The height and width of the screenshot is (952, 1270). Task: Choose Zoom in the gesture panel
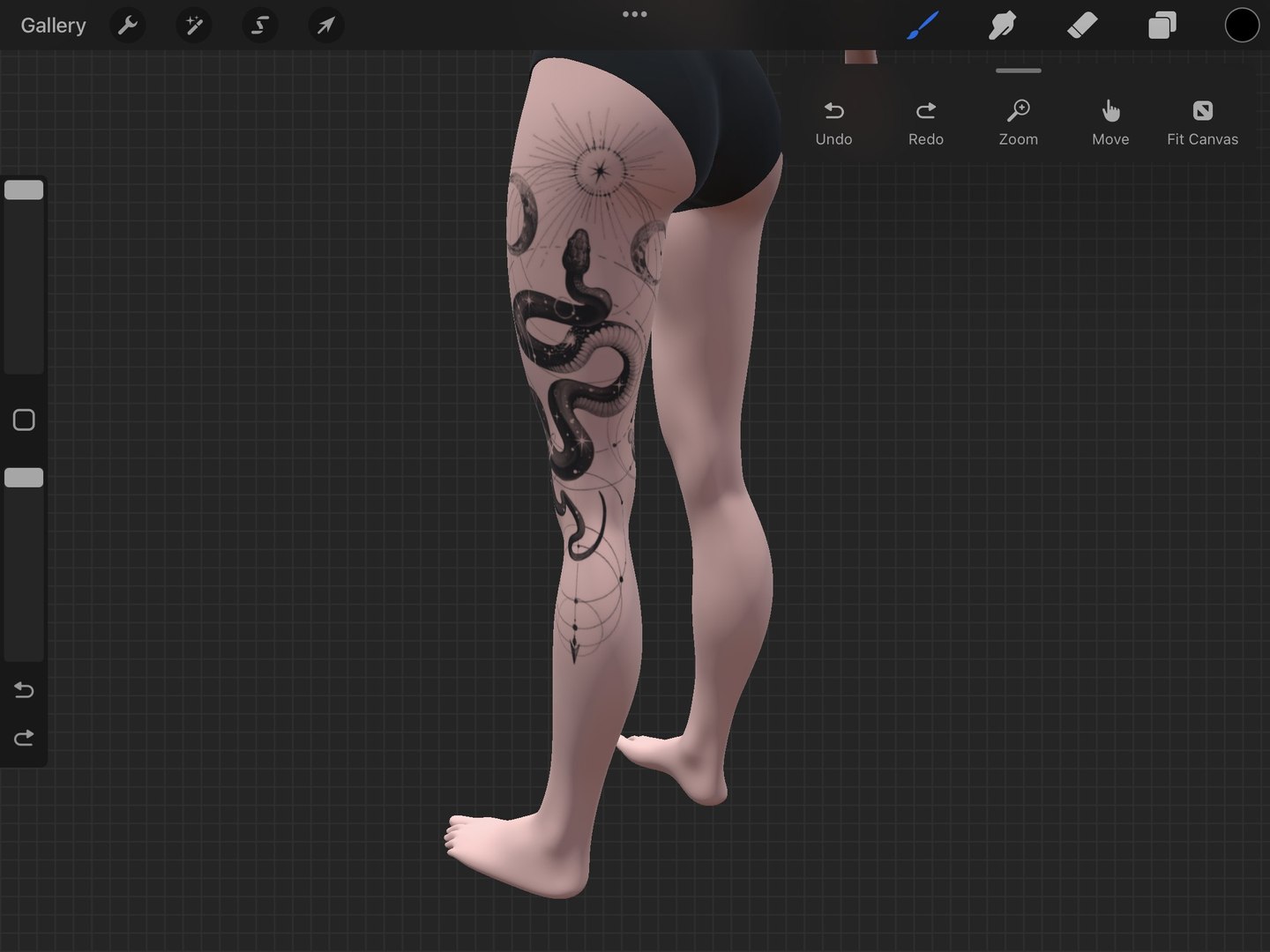click(x=1019, y=123)
